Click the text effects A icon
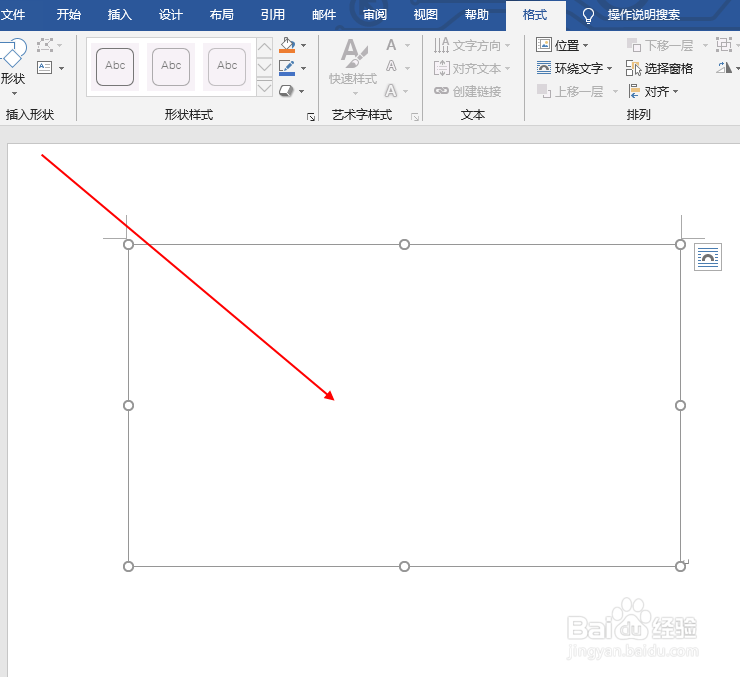 (x=391, y=90)
